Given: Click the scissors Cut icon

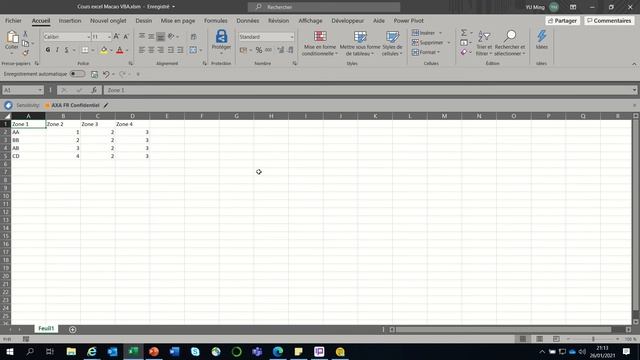Looking at the screenshot, I should 25,34.
